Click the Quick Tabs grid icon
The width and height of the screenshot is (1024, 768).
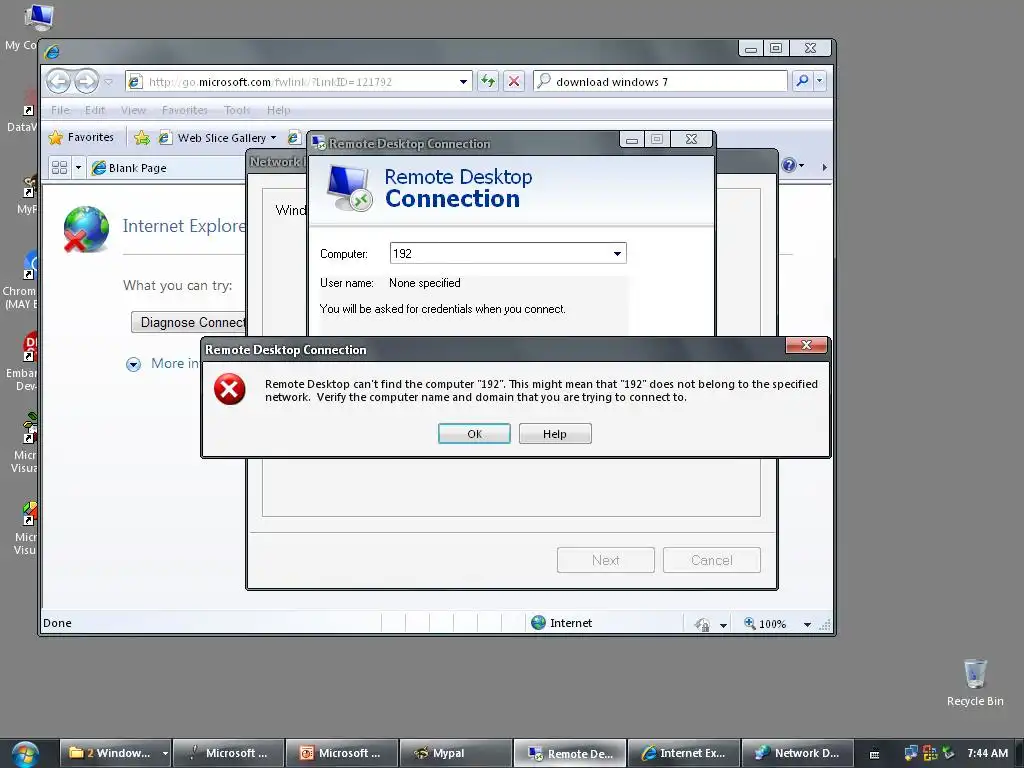(59, 168)
